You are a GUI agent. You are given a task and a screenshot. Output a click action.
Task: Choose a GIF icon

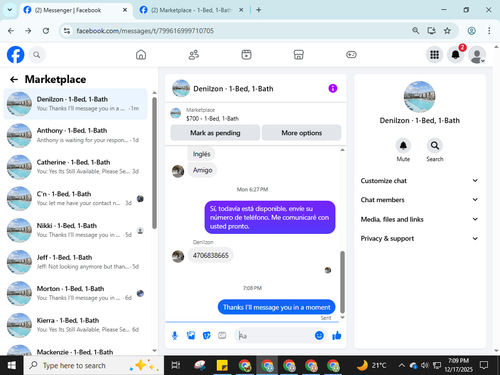[x=222, y=336]
